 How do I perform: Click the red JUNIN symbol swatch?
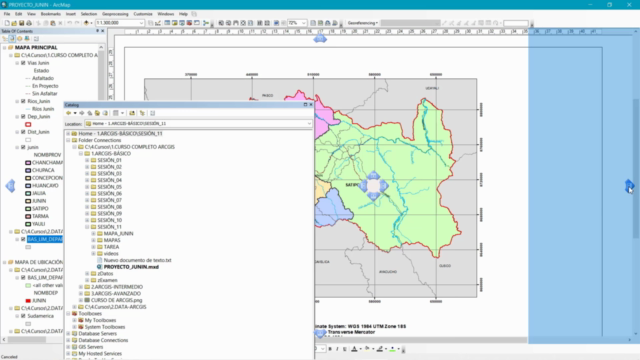28,301
